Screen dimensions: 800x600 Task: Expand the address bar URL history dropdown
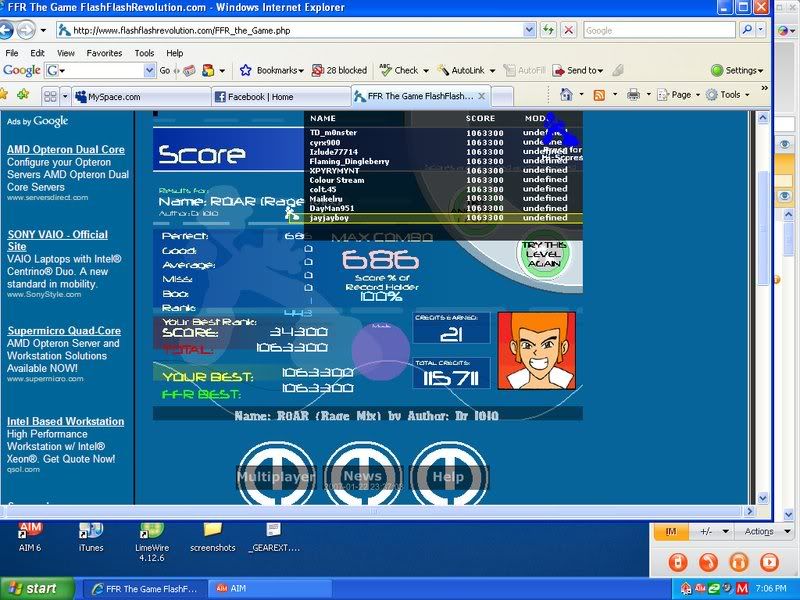click(x=530, y=30)
